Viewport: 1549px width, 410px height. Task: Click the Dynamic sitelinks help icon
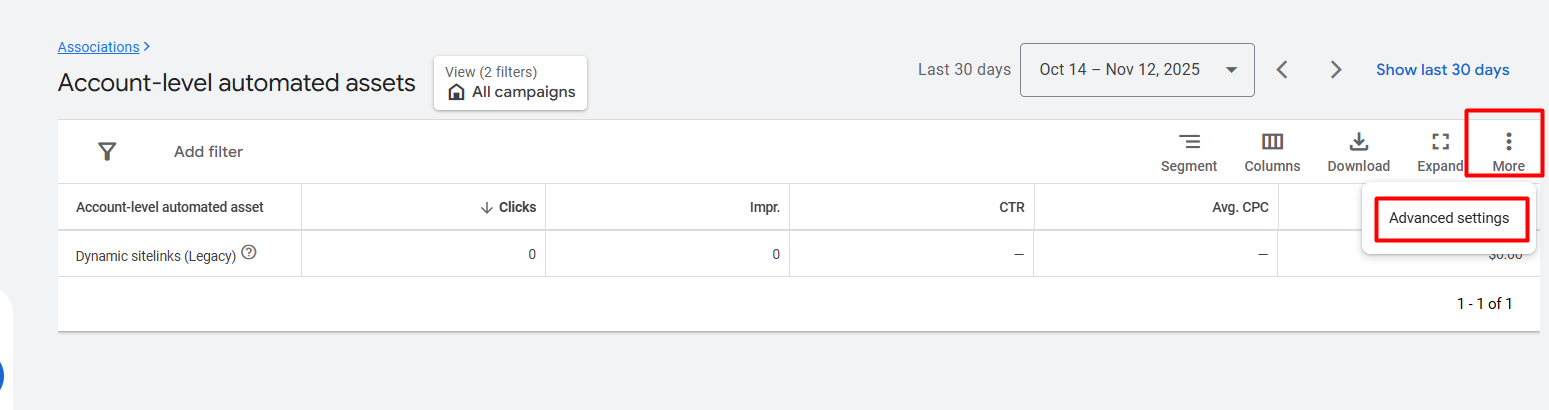point(249,254)
